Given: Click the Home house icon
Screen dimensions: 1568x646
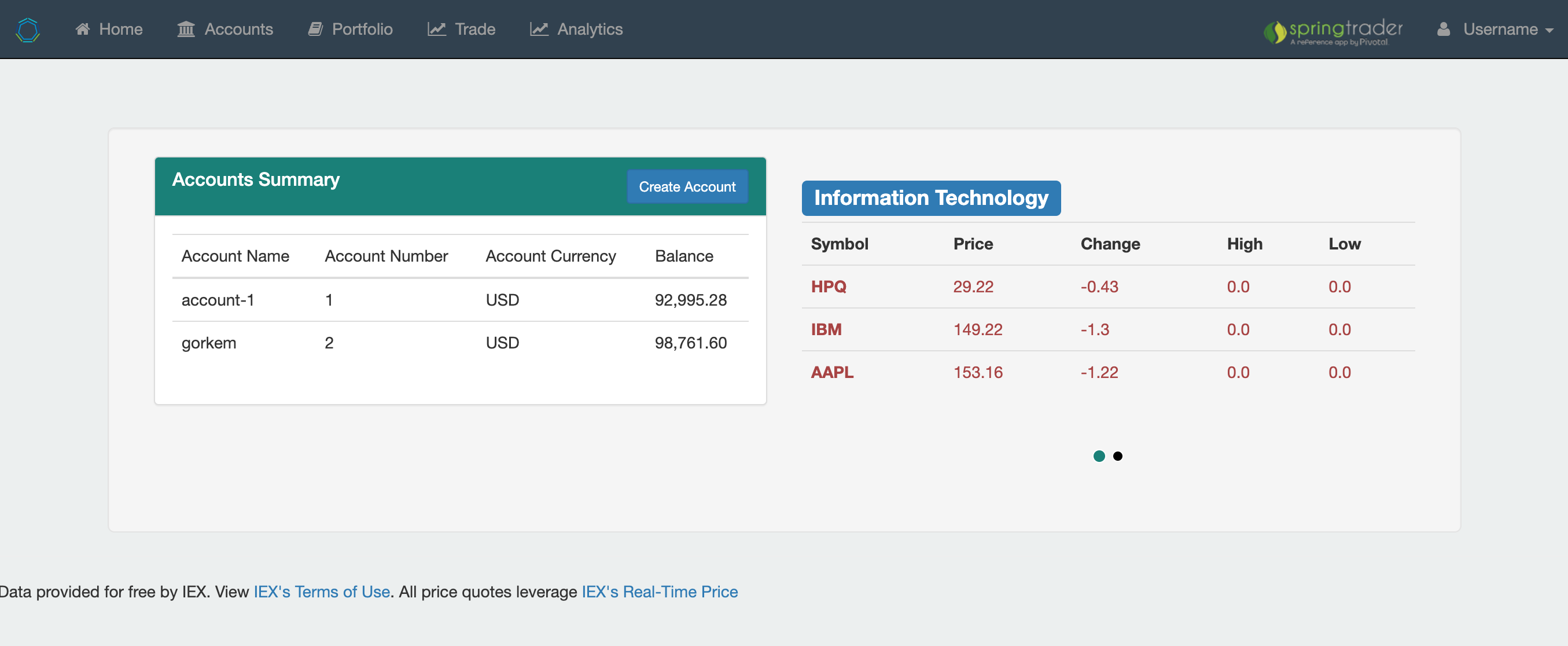Looking at the screenshot, I should coord(83,29).
